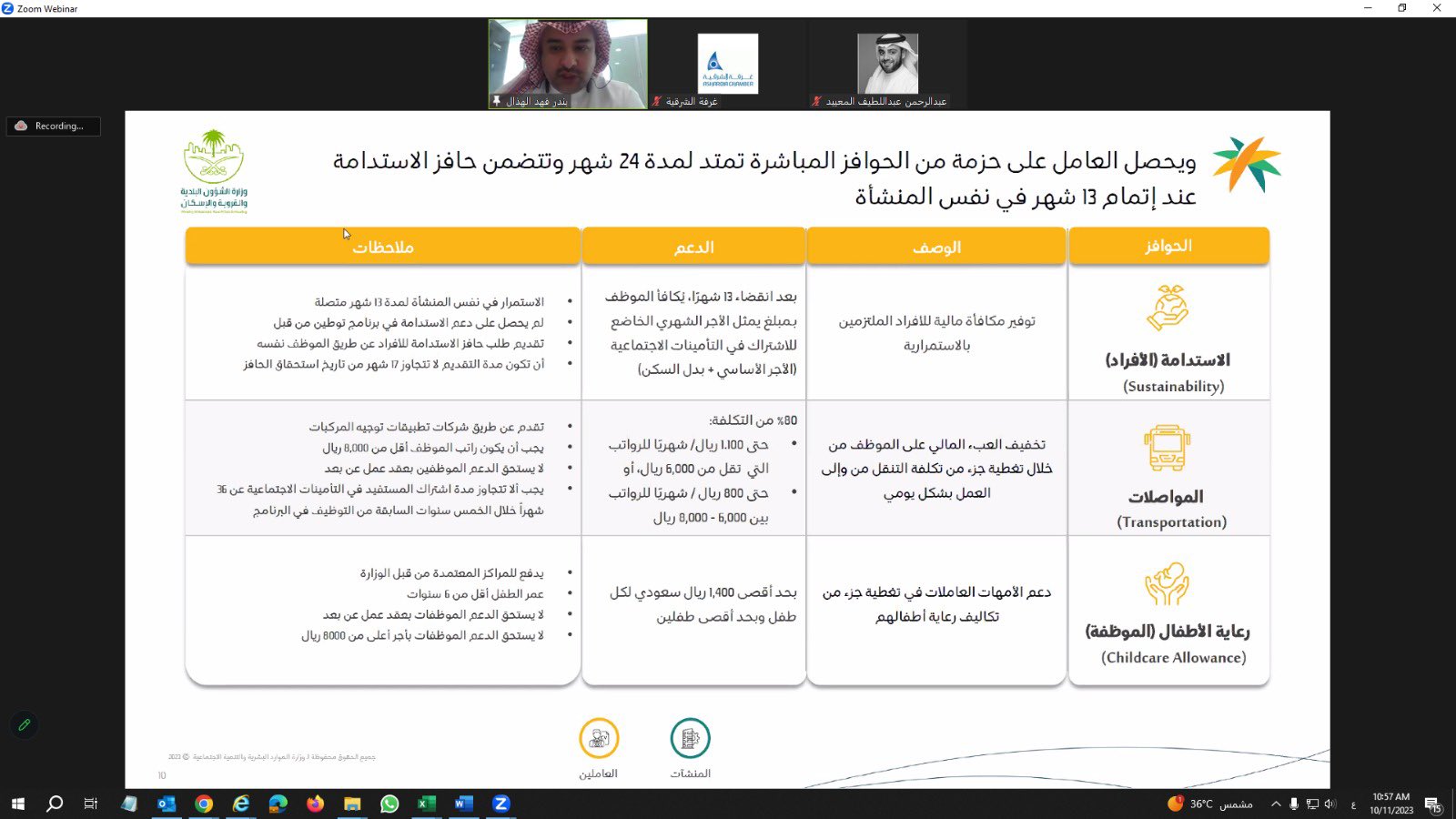Select the Sustainability incentive icon
This screenshot has height=819, width=1456.
[1168, 308]
